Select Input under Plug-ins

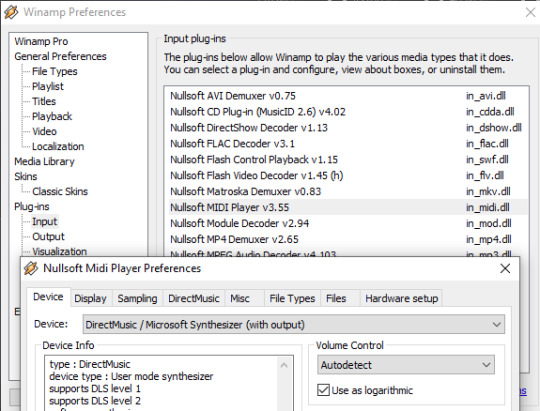[44, 222]
